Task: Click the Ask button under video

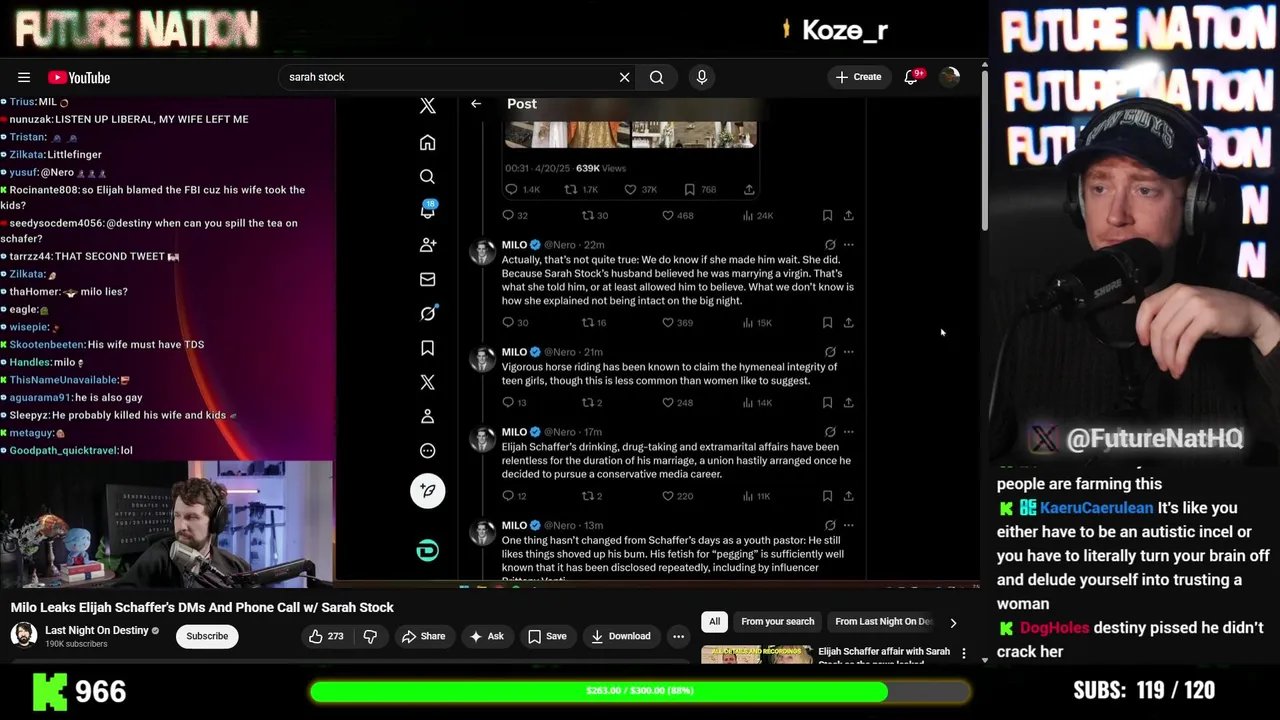Action: click(486, 636)
